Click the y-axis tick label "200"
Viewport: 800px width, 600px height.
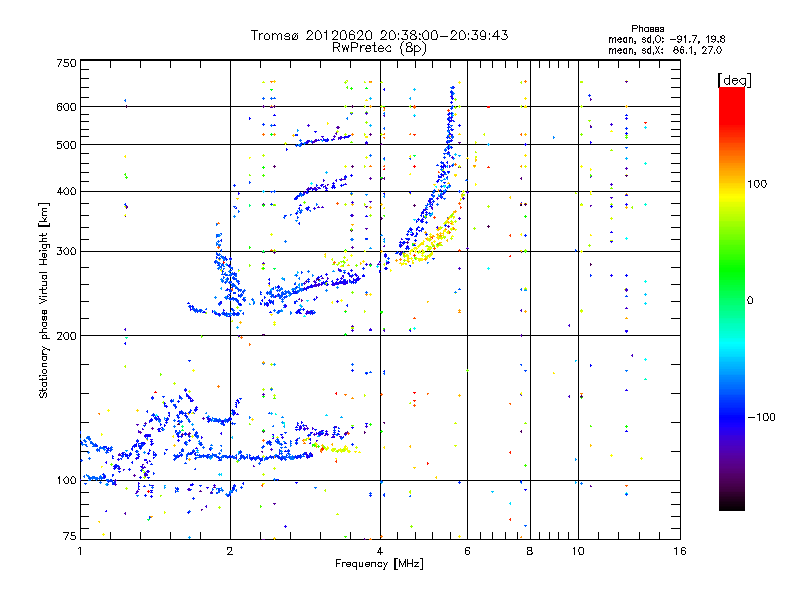coord(66,336)
